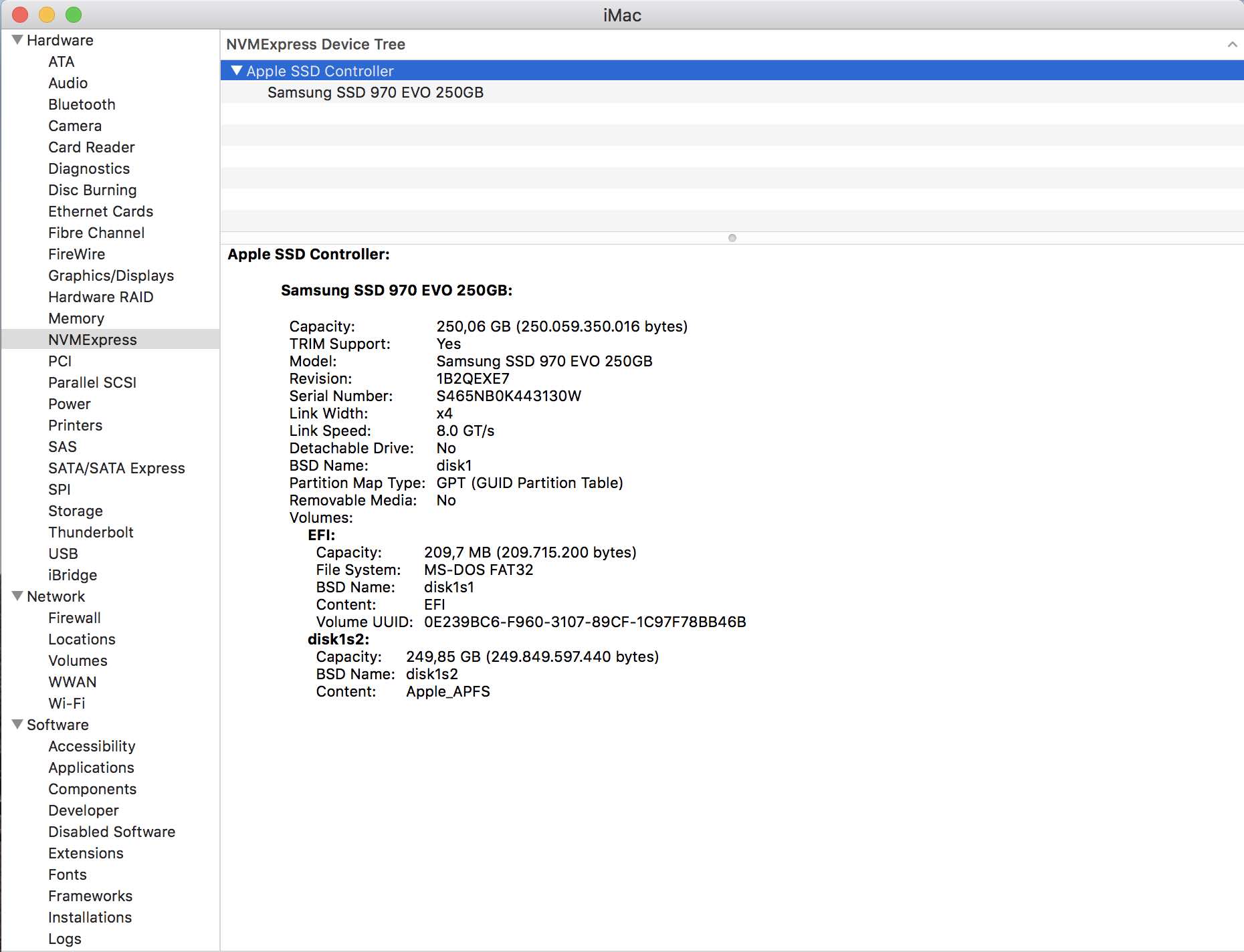Click the Network section header
The image size is (1244, 952).
point(56,596)
